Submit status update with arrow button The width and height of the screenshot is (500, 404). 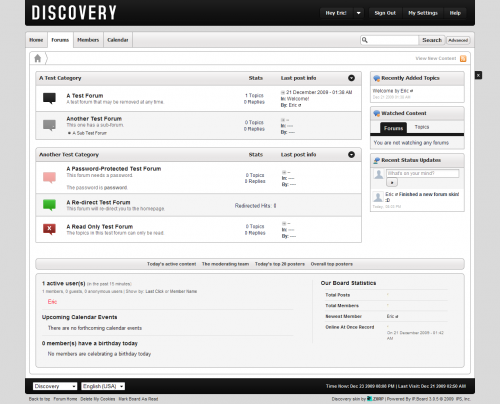[392, 182]
